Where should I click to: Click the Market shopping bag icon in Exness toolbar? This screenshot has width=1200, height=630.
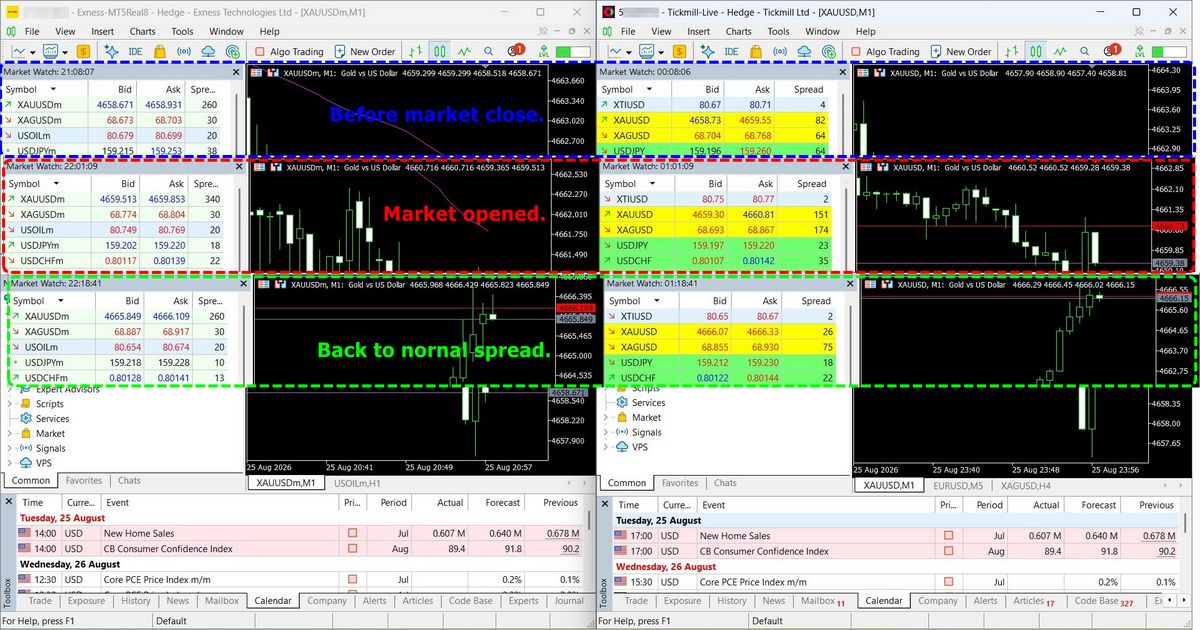(x=159, y=51)
